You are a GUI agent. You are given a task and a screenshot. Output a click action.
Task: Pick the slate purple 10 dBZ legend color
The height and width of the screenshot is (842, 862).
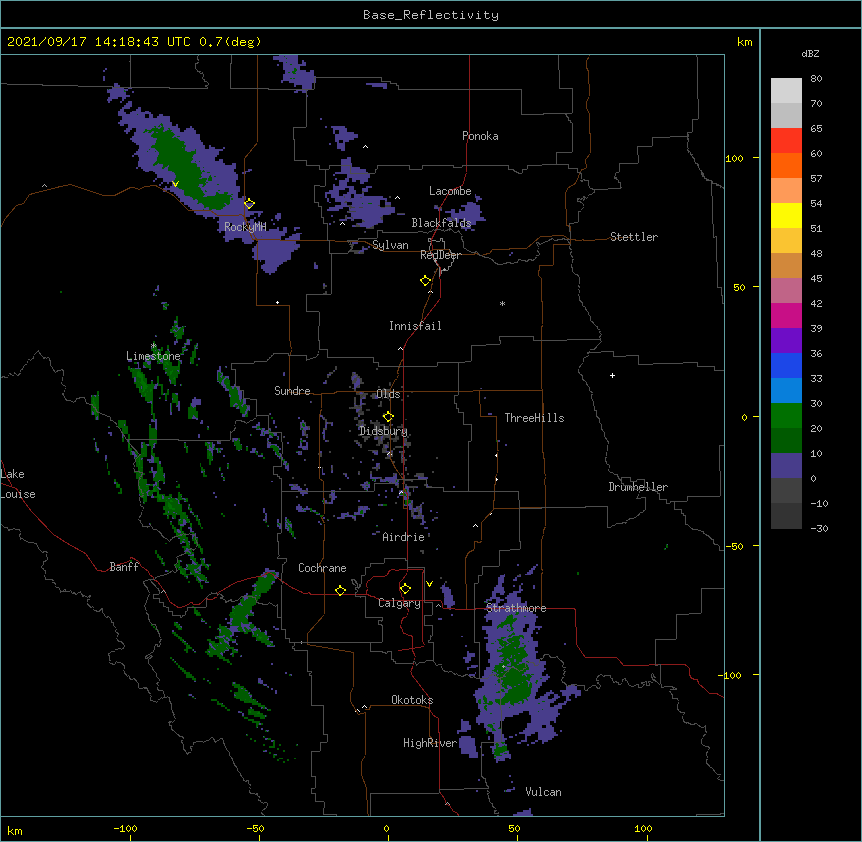pyautogui.click(x=786, y=466)
